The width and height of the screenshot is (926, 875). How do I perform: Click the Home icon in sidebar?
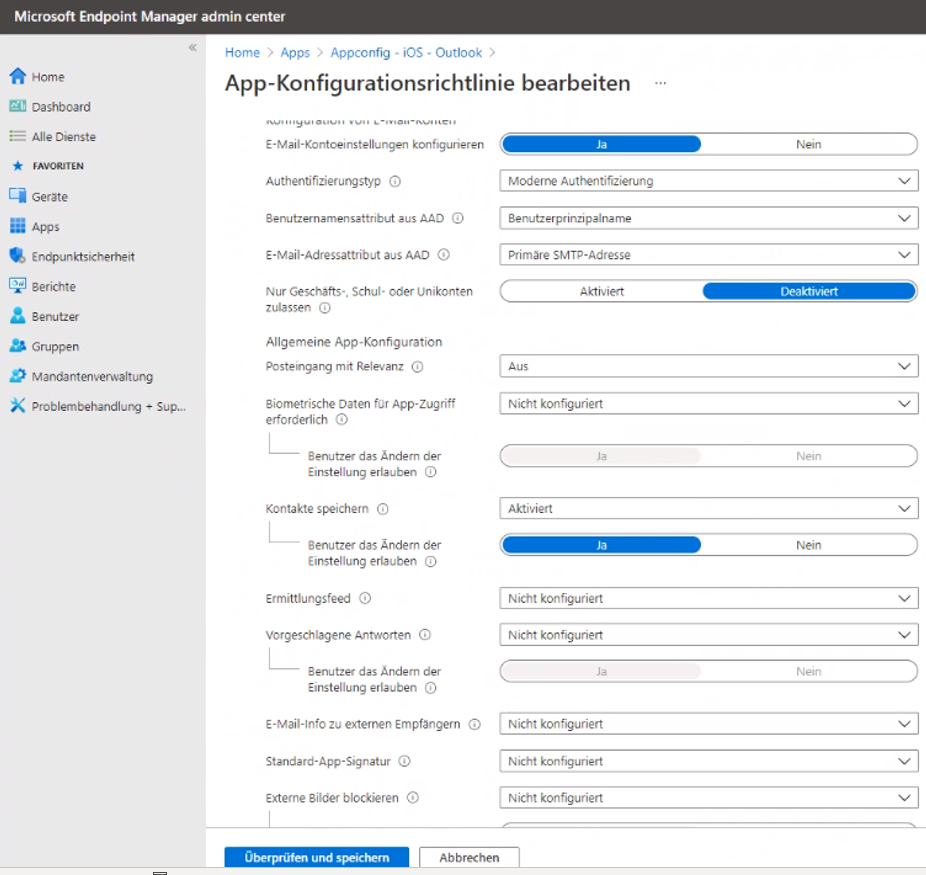tap(17, 77)
